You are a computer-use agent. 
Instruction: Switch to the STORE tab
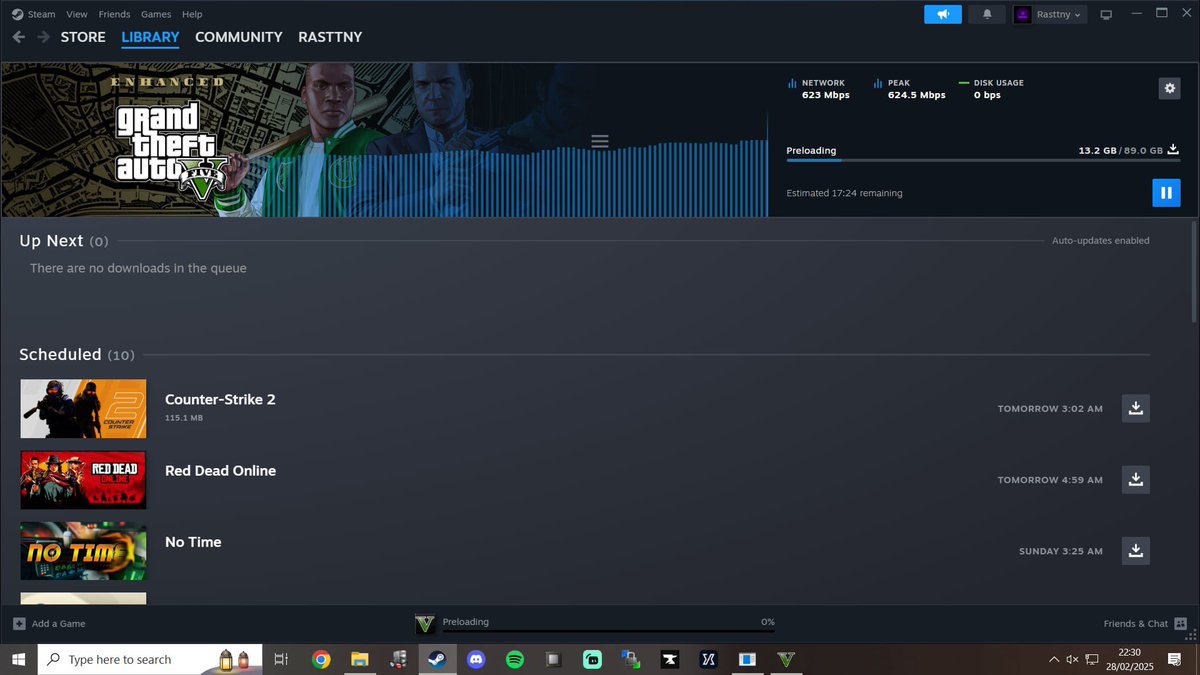(83, 37)
